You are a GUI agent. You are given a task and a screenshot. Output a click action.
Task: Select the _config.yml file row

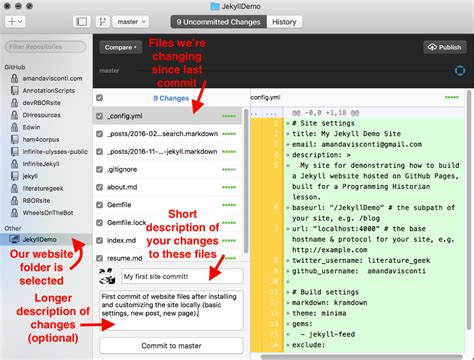click(167, 116)
